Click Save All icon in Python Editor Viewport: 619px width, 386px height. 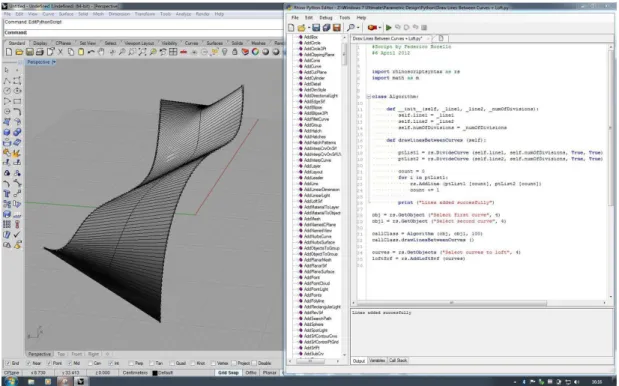point(326,28)
